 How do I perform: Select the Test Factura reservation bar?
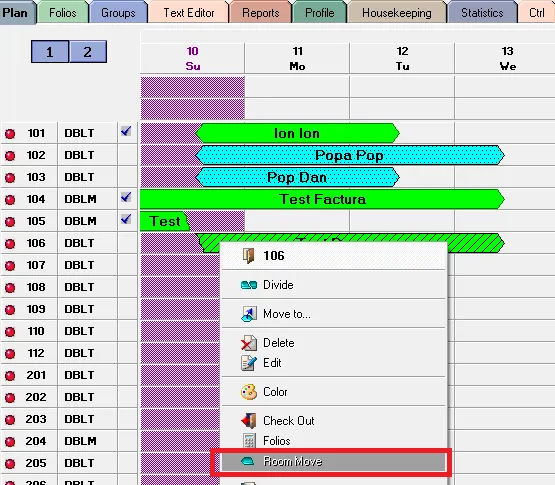[322, 199]
